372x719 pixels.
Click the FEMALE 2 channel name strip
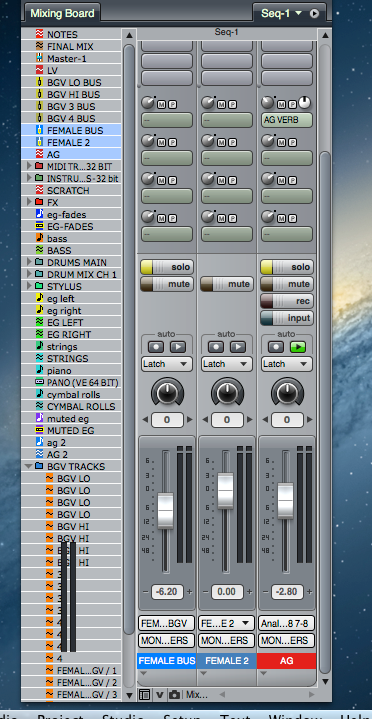[x=227, y=661]
